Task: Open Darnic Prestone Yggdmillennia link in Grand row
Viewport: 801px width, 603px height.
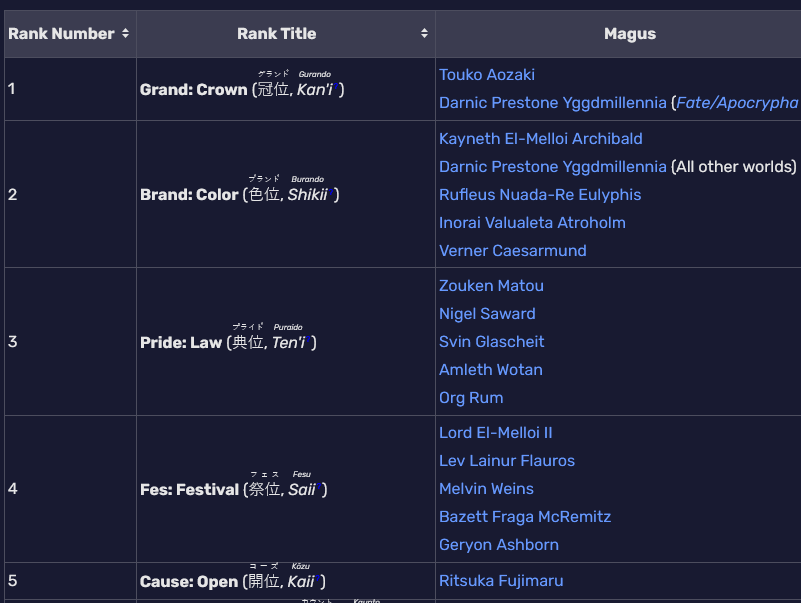Action: point(553,103)
